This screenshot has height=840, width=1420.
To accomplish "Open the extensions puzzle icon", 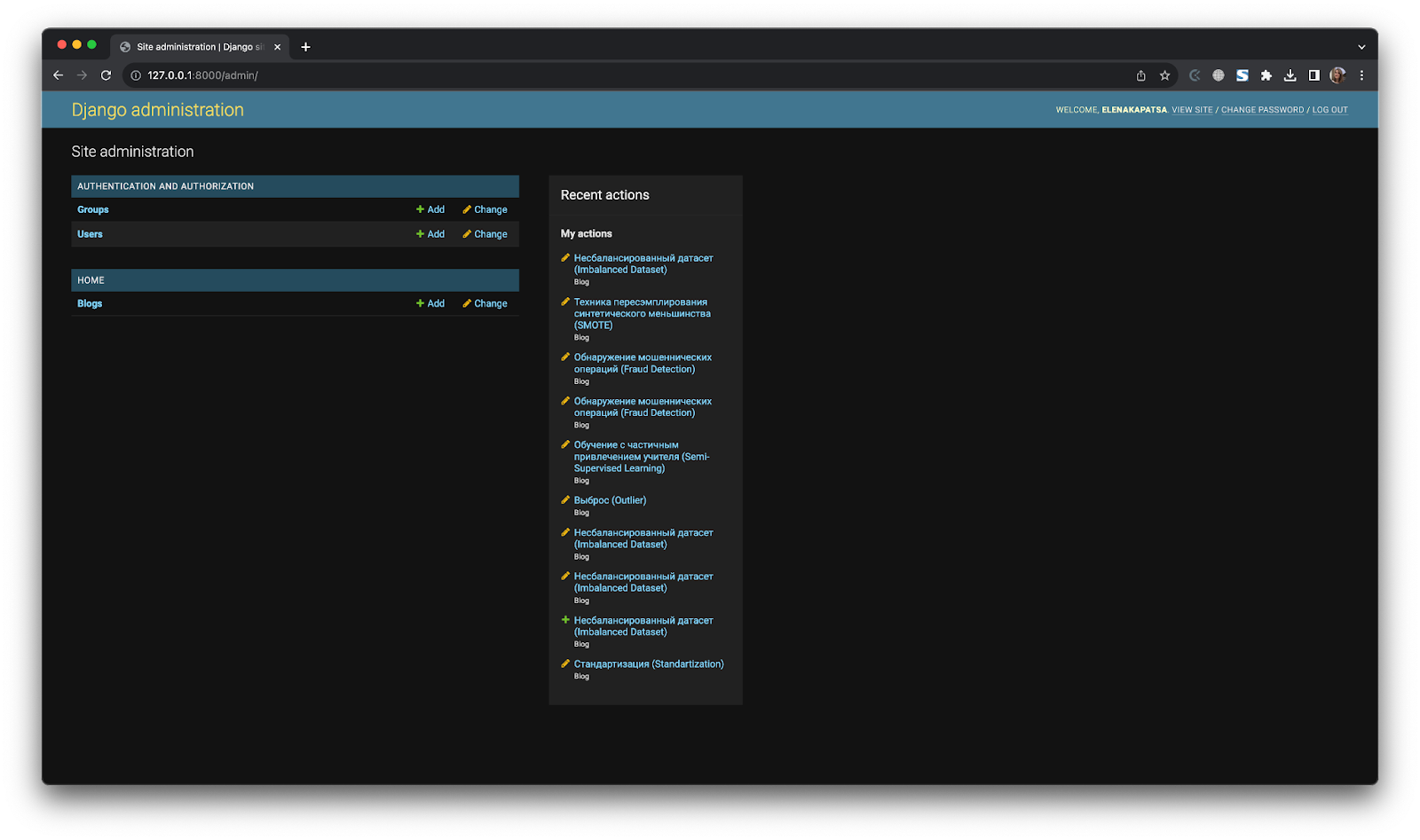I will click(1266, 75).
